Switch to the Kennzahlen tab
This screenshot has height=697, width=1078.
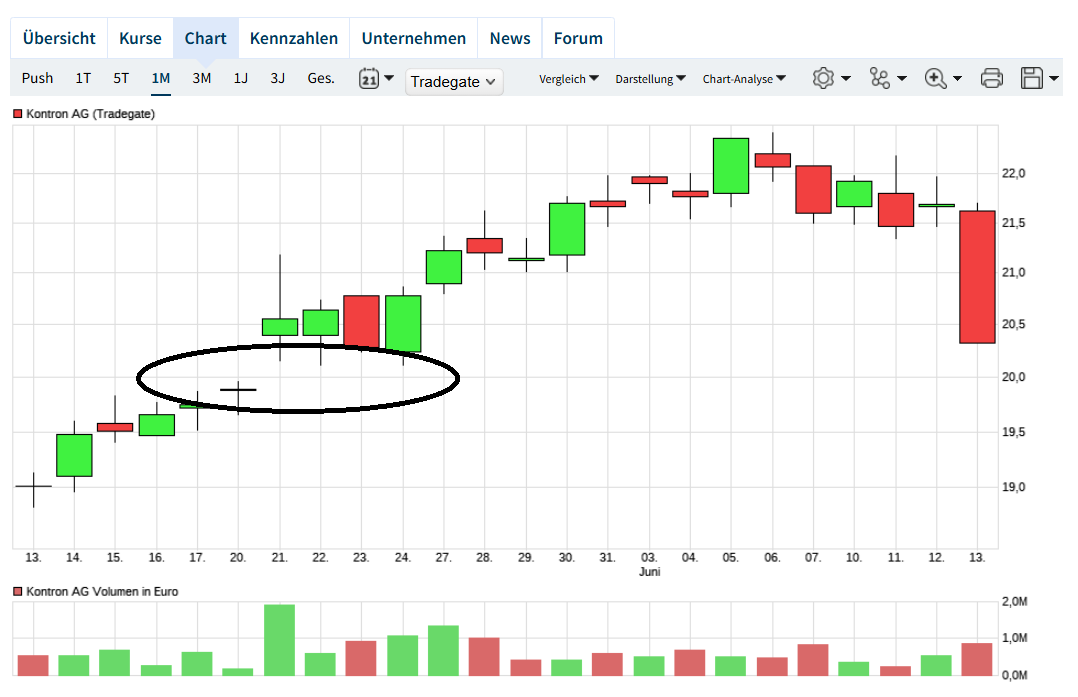pos(294,37)
